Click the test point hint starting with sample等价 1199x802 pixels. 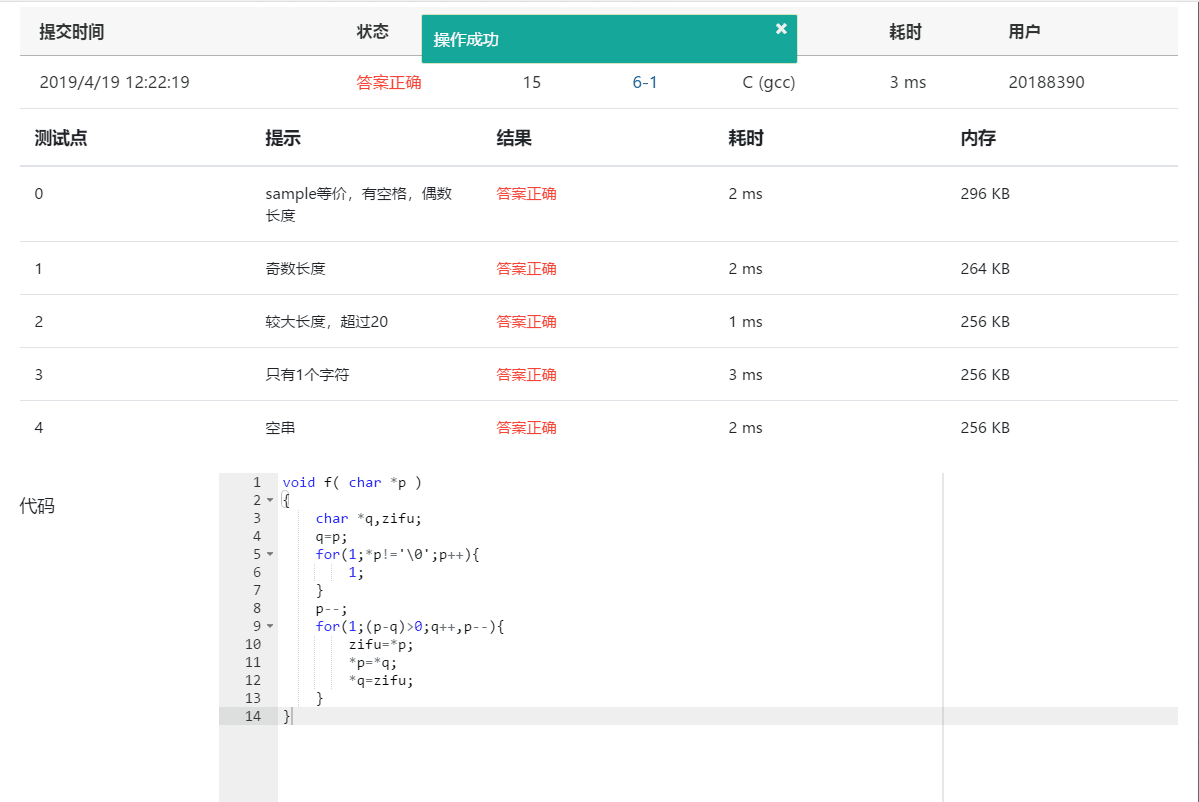coord(359,204)
